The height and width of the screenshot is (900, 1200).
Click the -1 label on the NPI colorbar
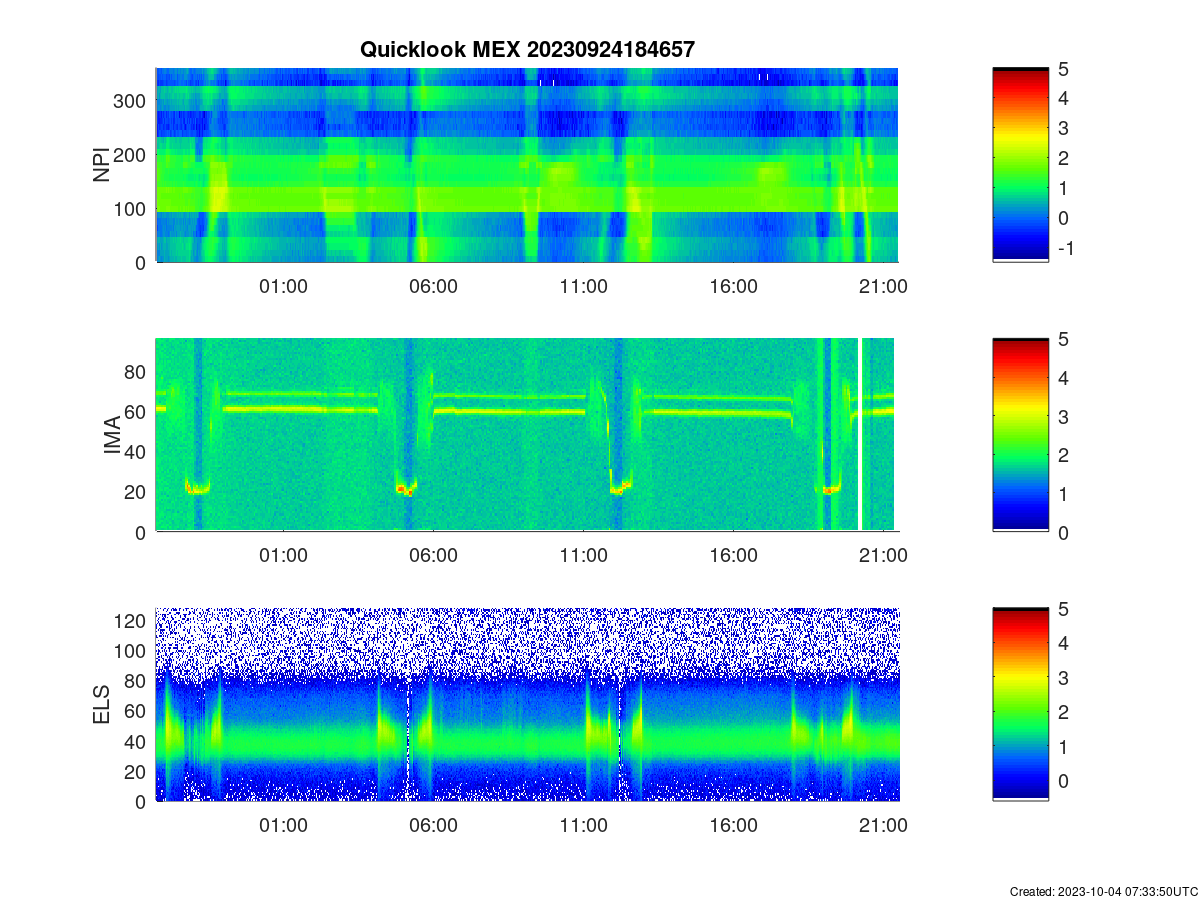click(x=1066, y=248)
